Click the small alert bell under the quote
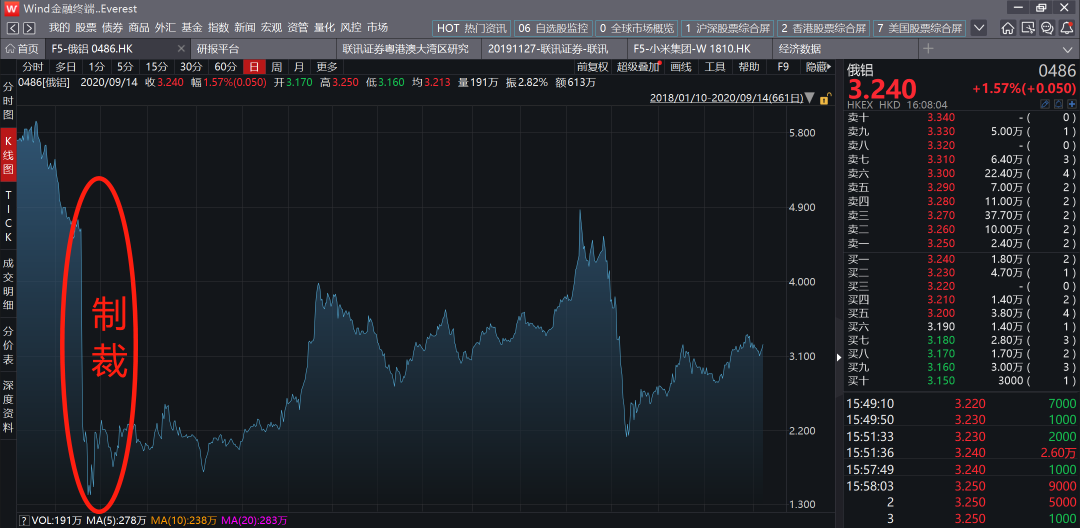The width and height of the screenshot is (1080, 528). coord(1058,104)
